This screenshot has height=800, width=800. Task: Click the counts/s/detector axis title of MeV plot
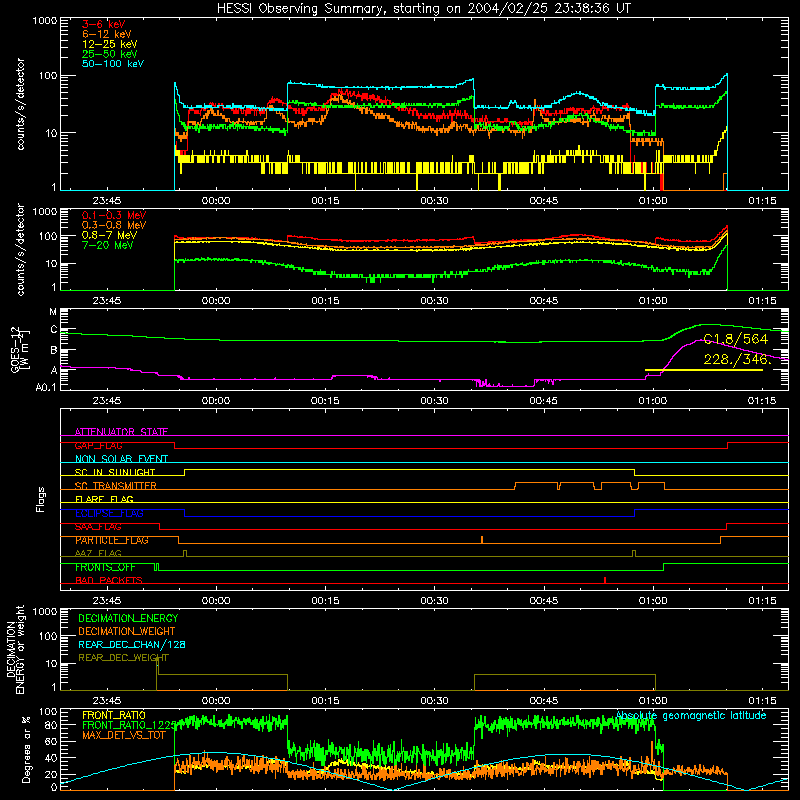pos(20,249)
